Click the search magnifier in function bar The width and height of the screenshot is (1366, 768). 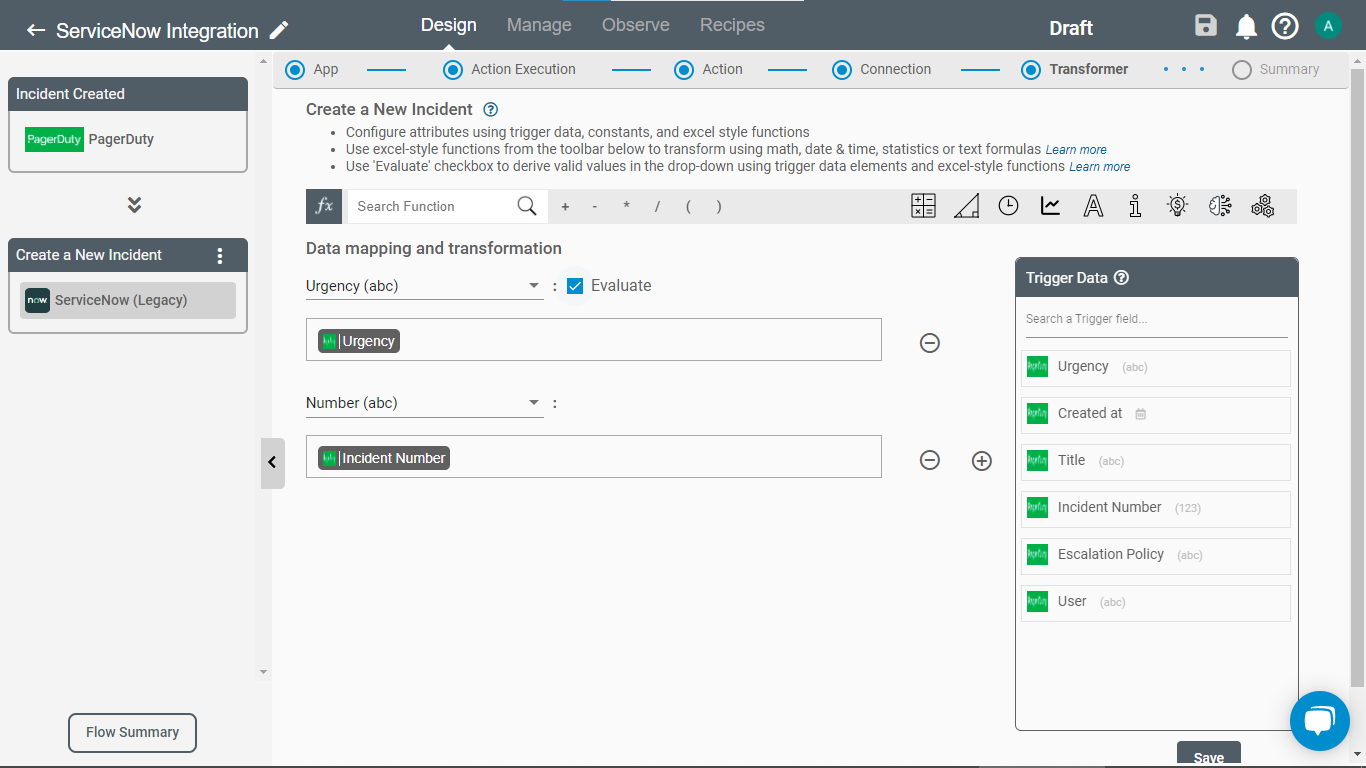(x=527, y=206)
